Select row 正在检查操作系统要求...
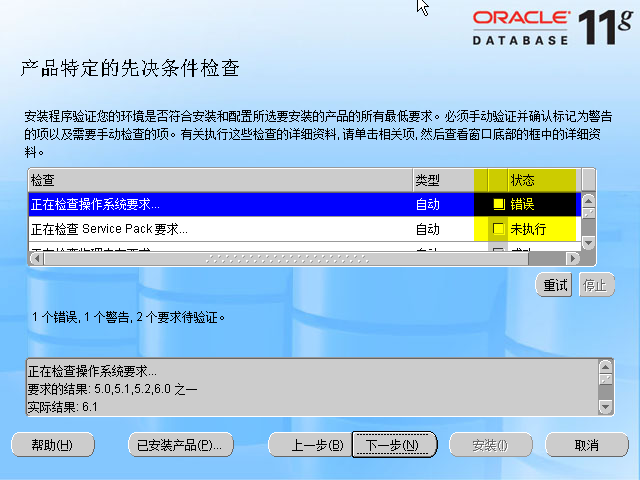 point(304,204)
